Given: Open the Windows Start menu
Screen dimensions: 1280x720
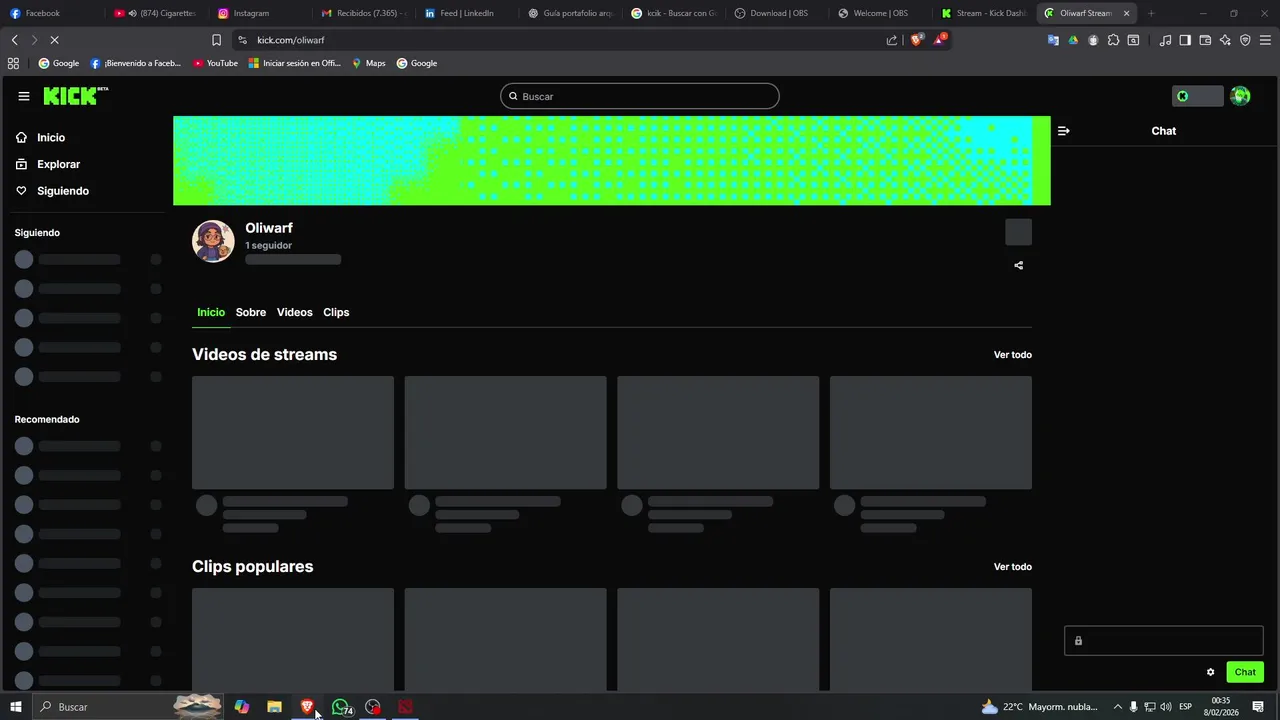Looking at the screenshot, I should (15, 707).
